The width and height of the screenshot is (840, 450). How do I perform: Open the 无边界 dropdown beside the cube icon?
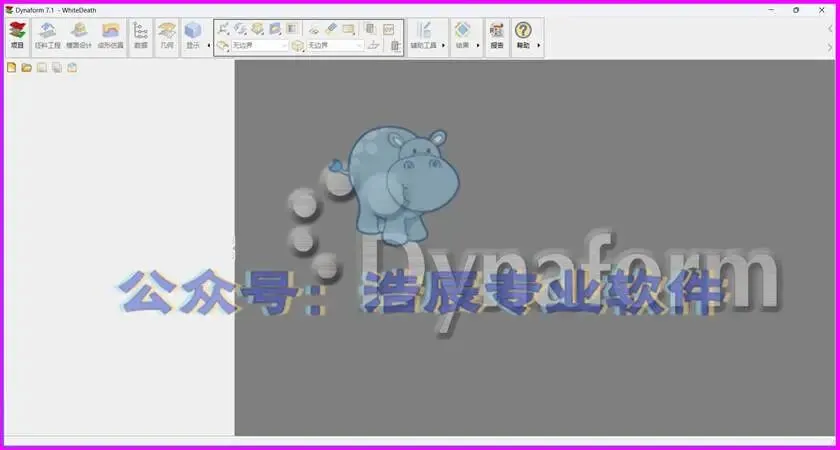click(335, 46)
